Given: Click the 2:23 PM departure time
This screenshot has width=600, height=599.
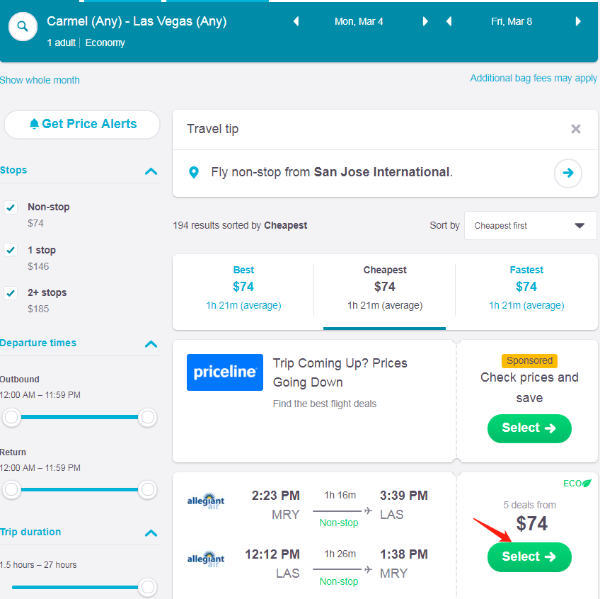Looking at the screenshot, I should click(x=276, y=496).
